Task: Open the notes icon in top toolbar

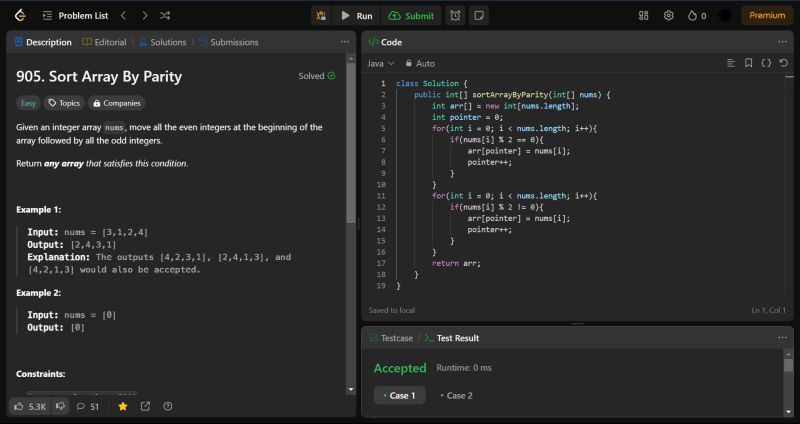Action: (x=479, y=16)
